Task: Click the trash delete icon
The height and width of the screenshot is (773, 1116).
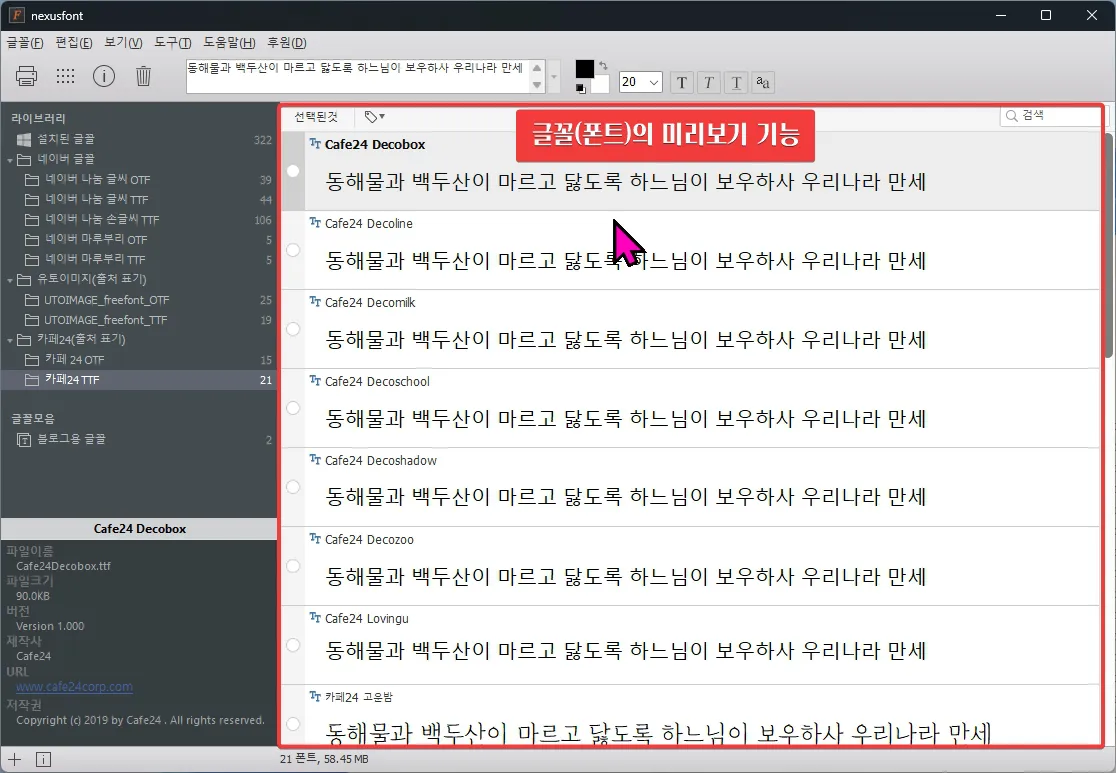Action: click(x=143, y=75)
